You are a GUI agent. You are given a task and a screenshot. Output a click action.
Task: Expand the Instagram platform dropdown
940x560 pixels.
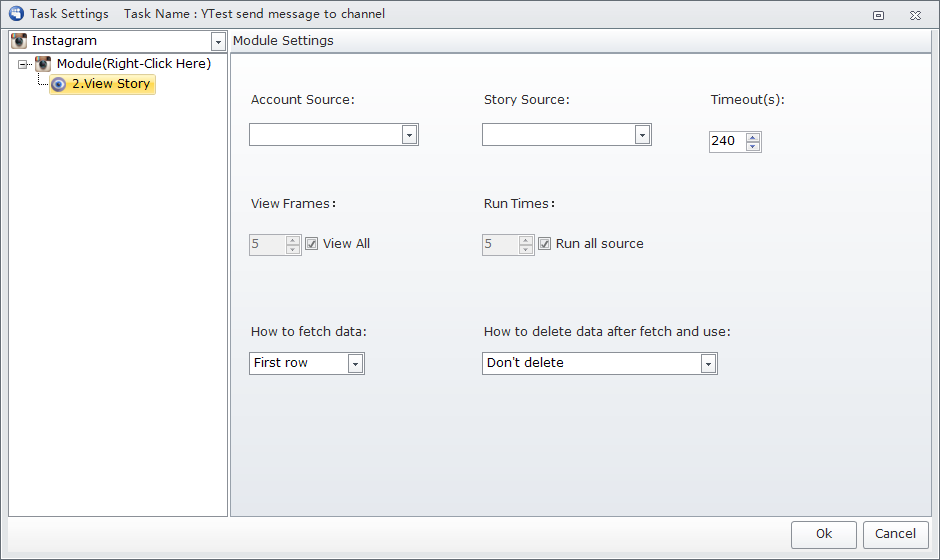click(218, 41)
